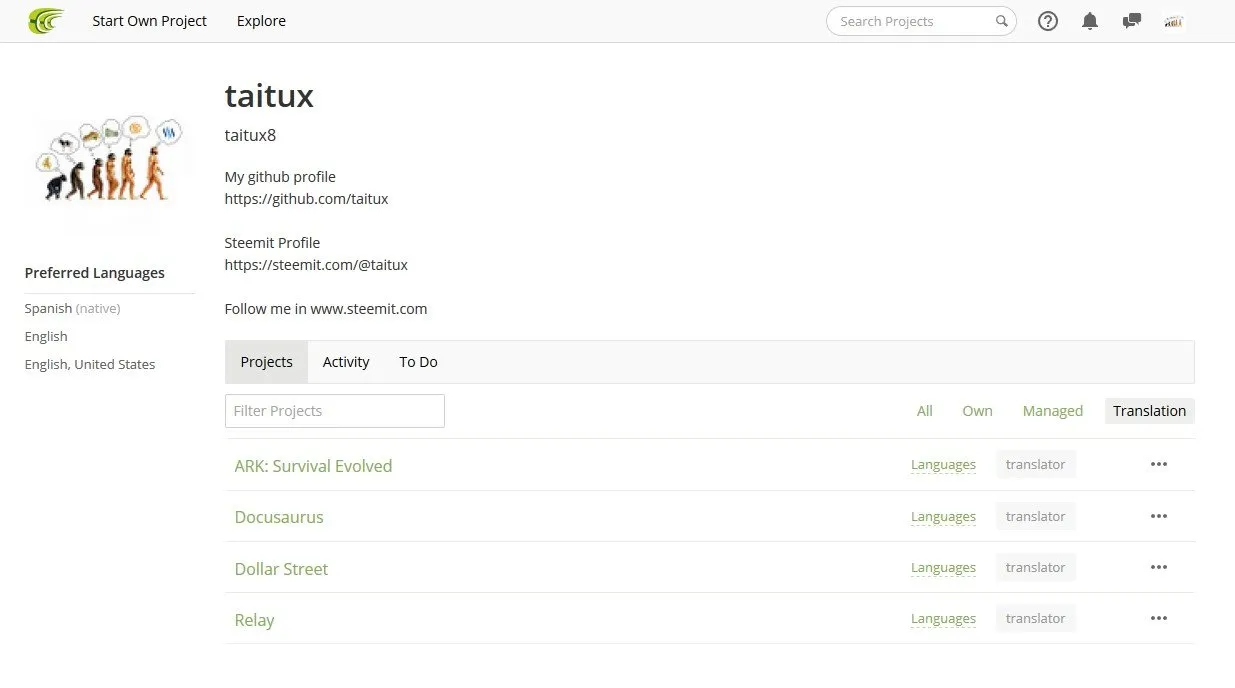Open more options for ARK: Survival Evolved

(x=1159, y=464)
